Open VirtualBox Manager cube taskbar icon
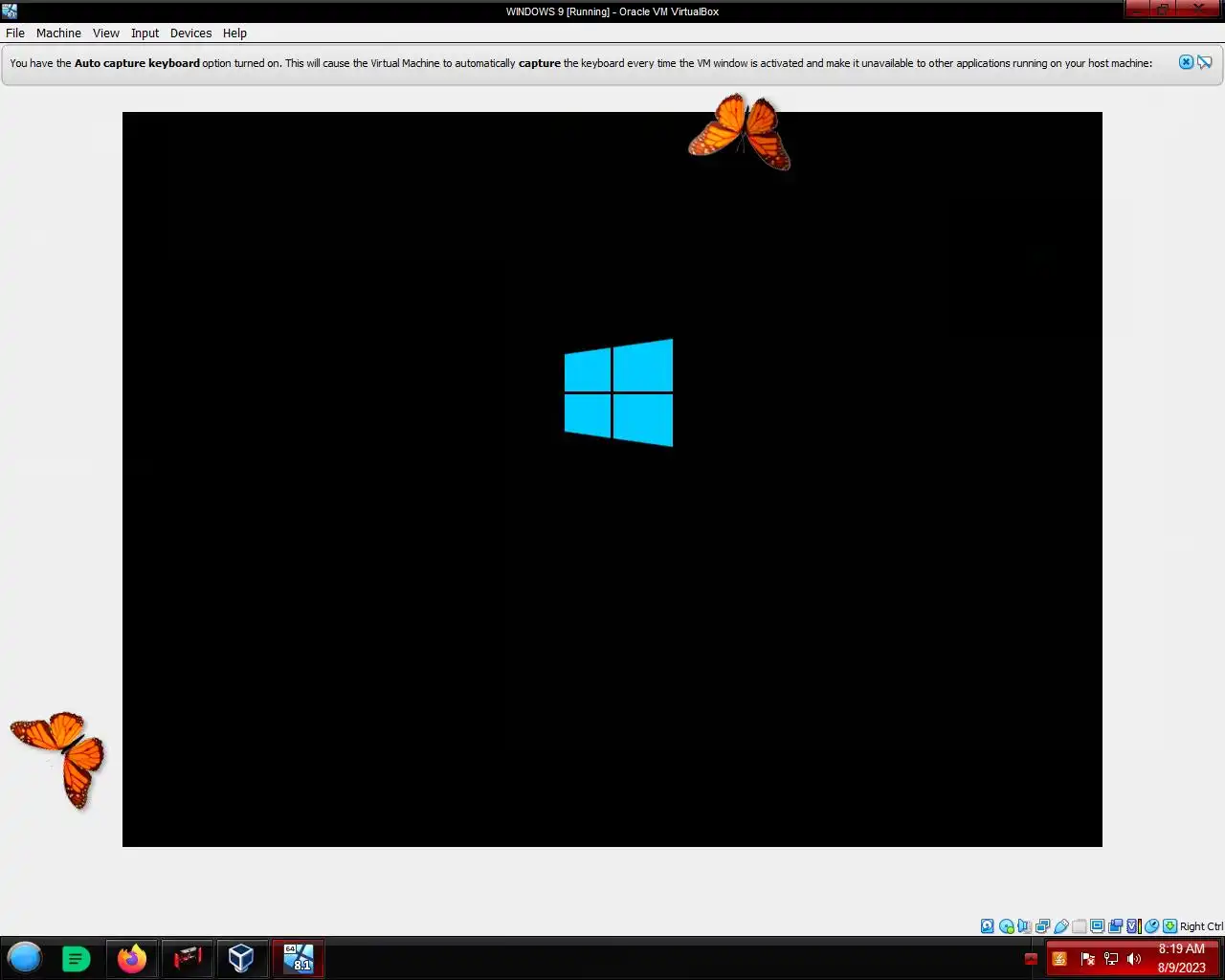 click(242, 958)
